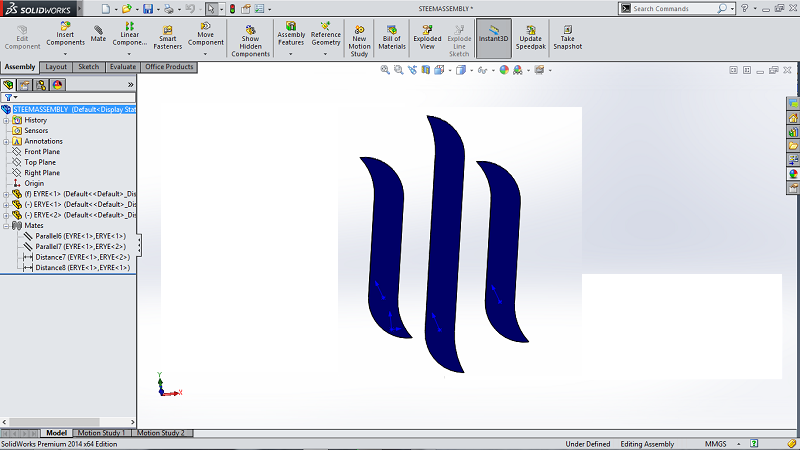Open Appearances color ball in the task pane
Viewport: 800px width, 450px height.
793,174
